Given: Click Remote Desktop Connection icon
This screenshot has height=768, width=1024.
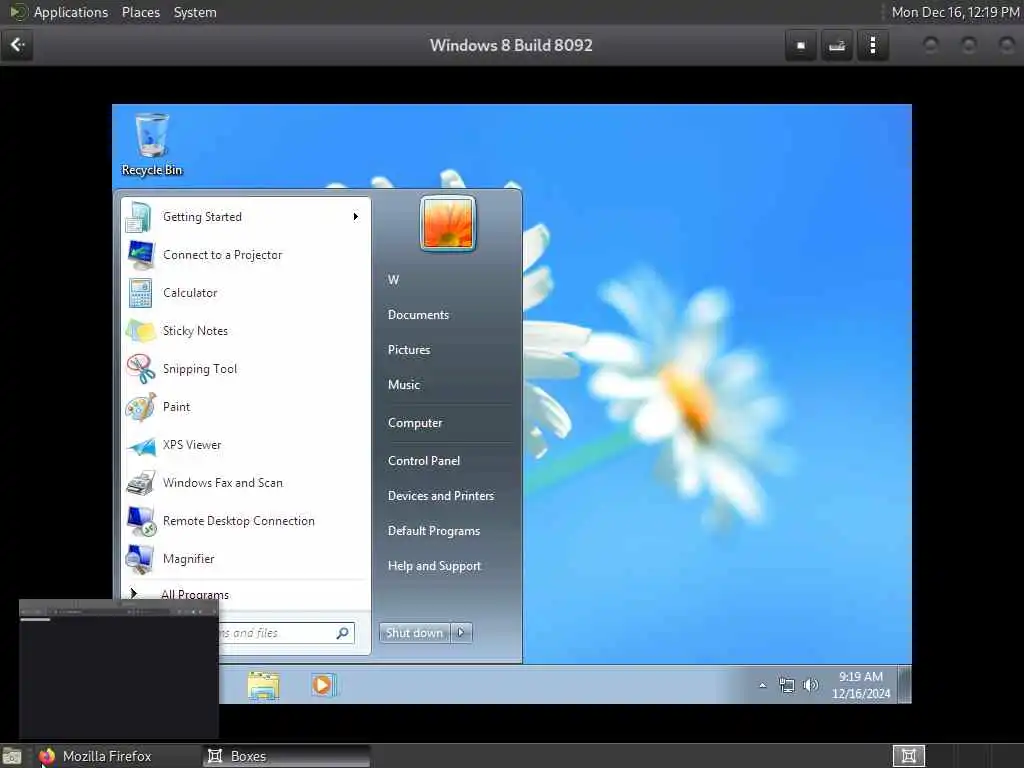Looking at the screenshot, I should tap(140, 521).
